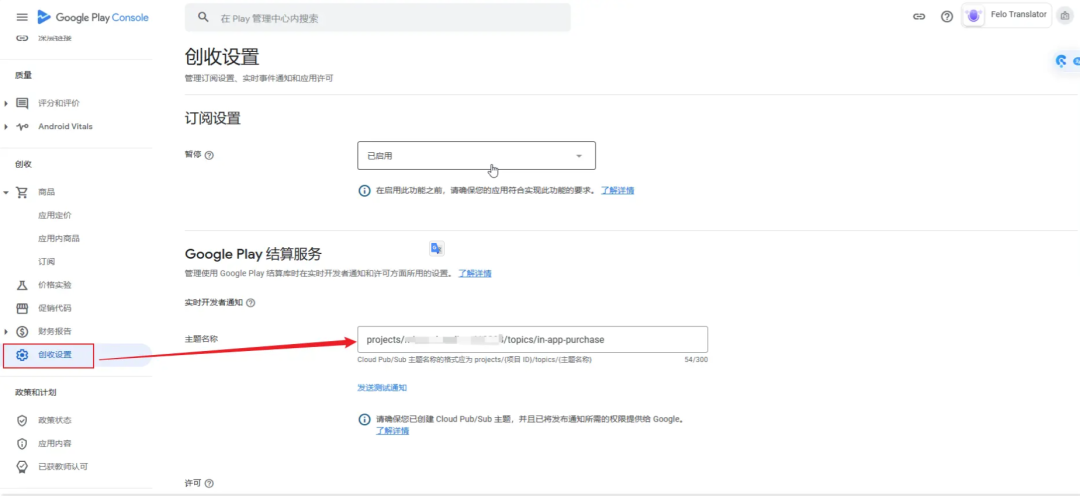Click 了解详情 link under Google Play 结算服务
1080x497 pixels.
pos(475,273)
